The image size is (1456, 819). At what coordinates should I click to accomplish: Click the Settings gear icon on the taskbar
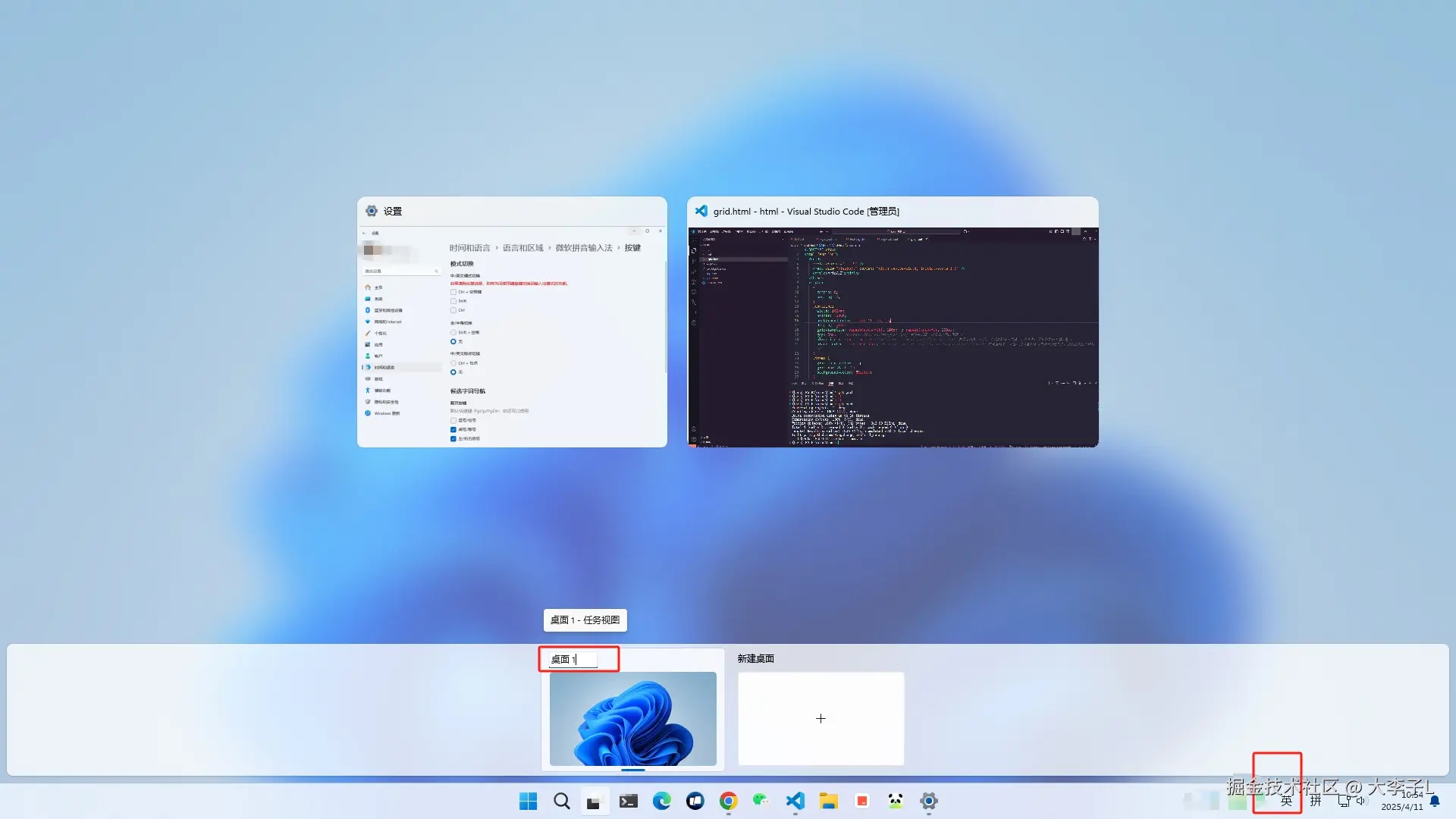(x=928, y=801)
